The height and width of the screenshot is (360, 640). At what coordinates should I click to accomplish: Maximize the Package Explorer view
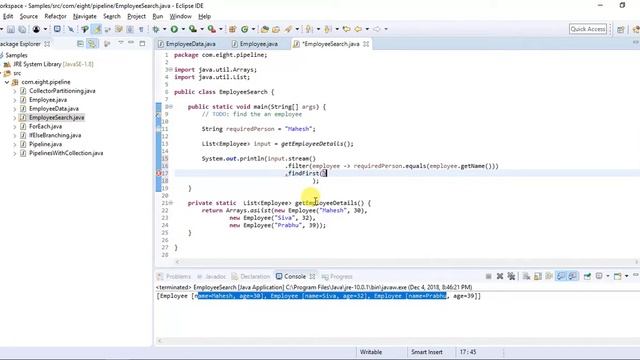(142, 43)
